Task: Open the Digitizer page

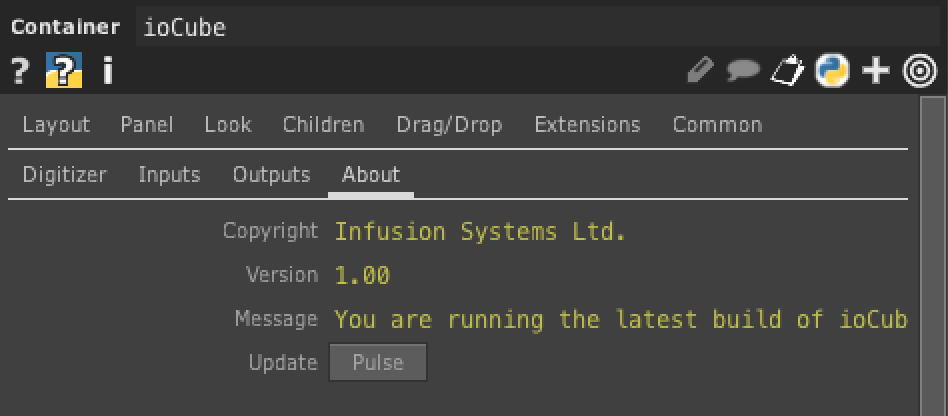Action: coord(65,175)
